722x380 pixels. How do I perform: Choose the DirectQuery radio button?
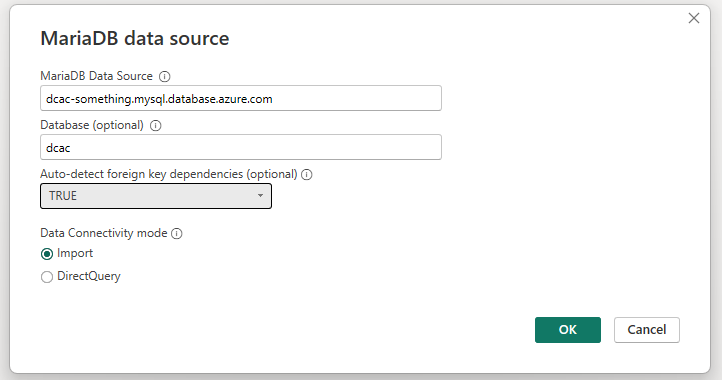(47, 277)
